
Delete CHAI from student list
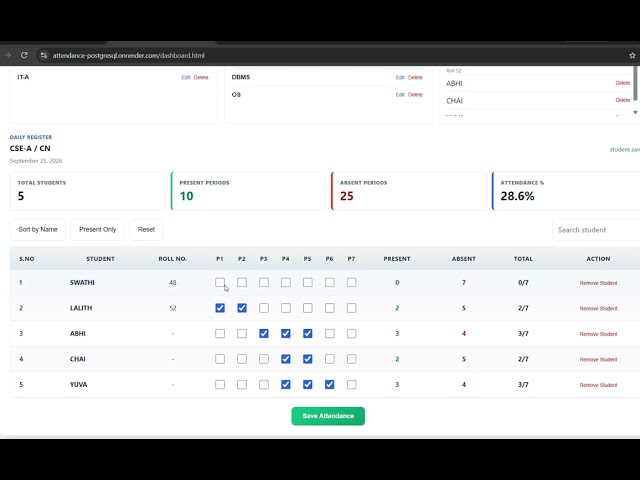[x=622, y=100]
